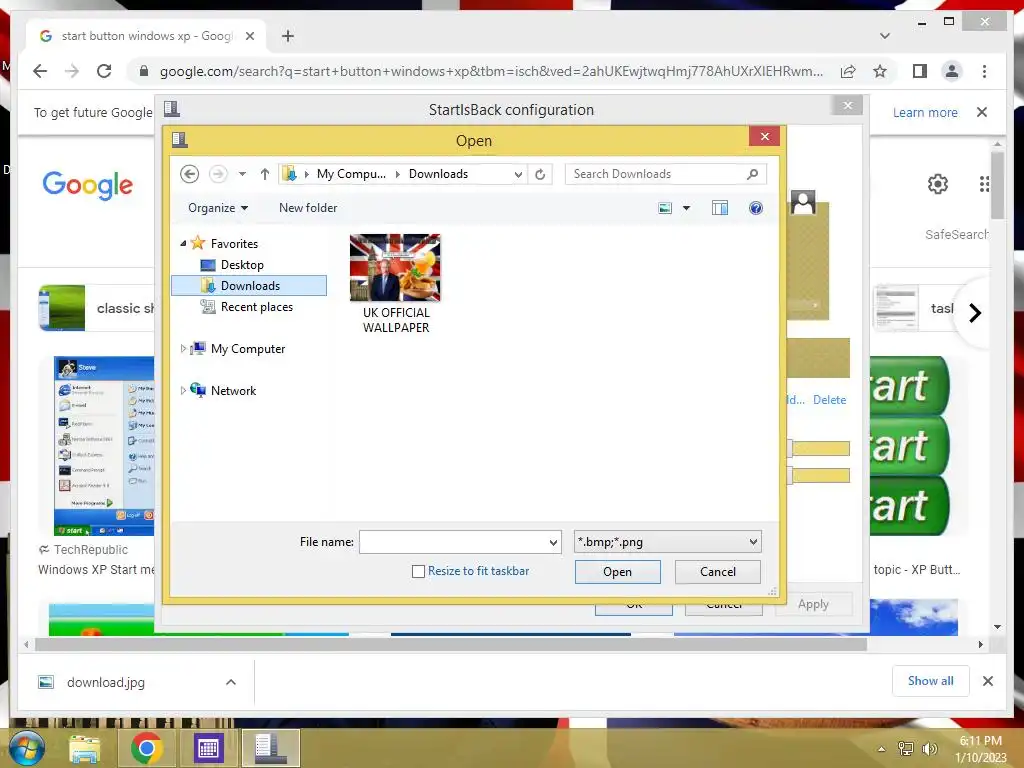Go up one folder level
The image size is (1024, 768).
click(264, 174)
